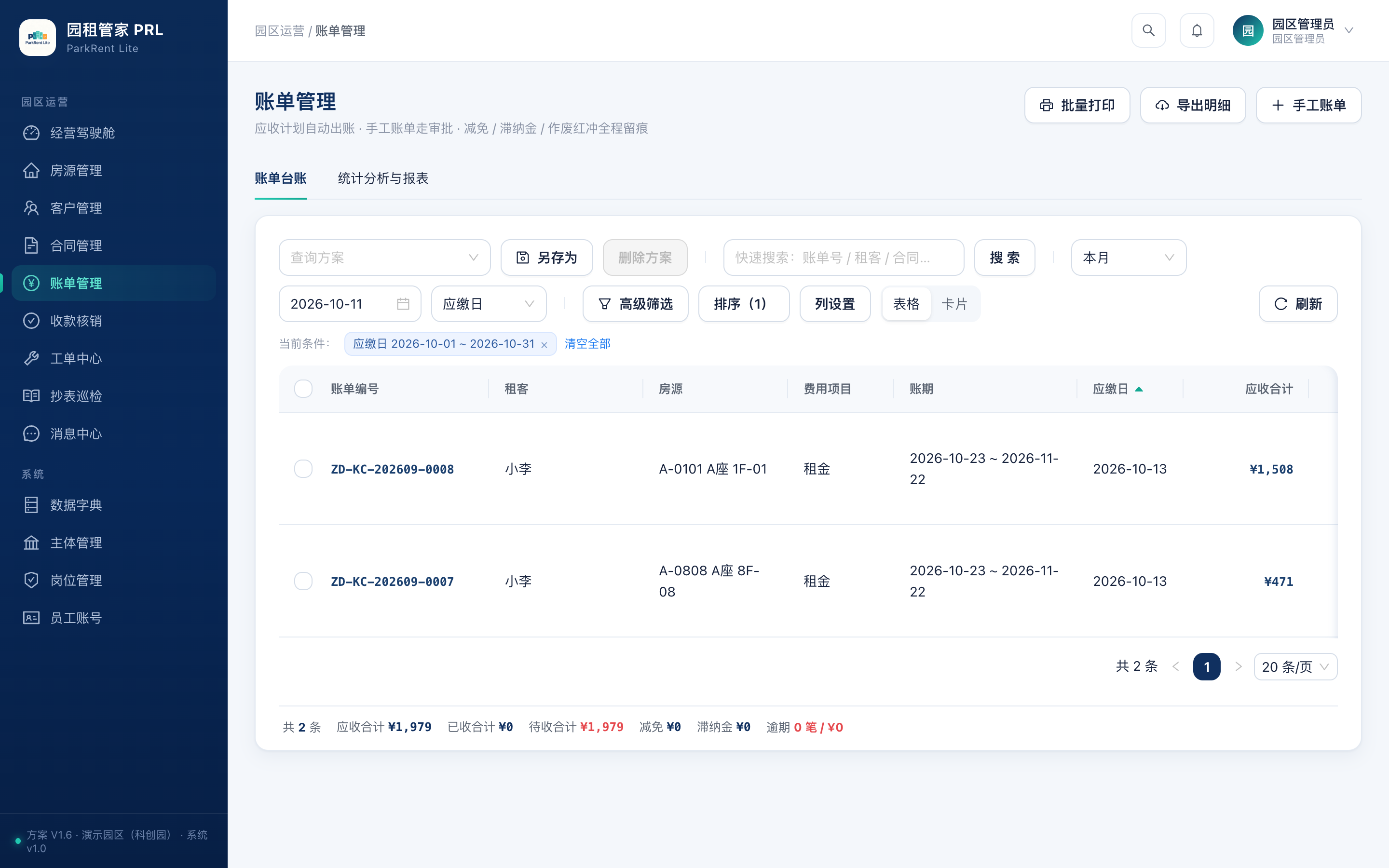Image resolution: width=1389 pixels, height=868 pixels.
Task: Open 岗位管理 in sidebar
Action: 114,581
